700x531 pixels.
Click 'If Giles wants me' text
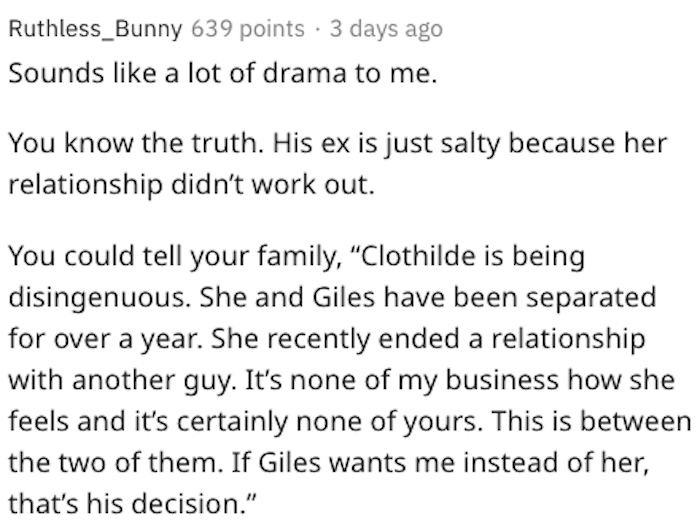[x=343, y=463]
